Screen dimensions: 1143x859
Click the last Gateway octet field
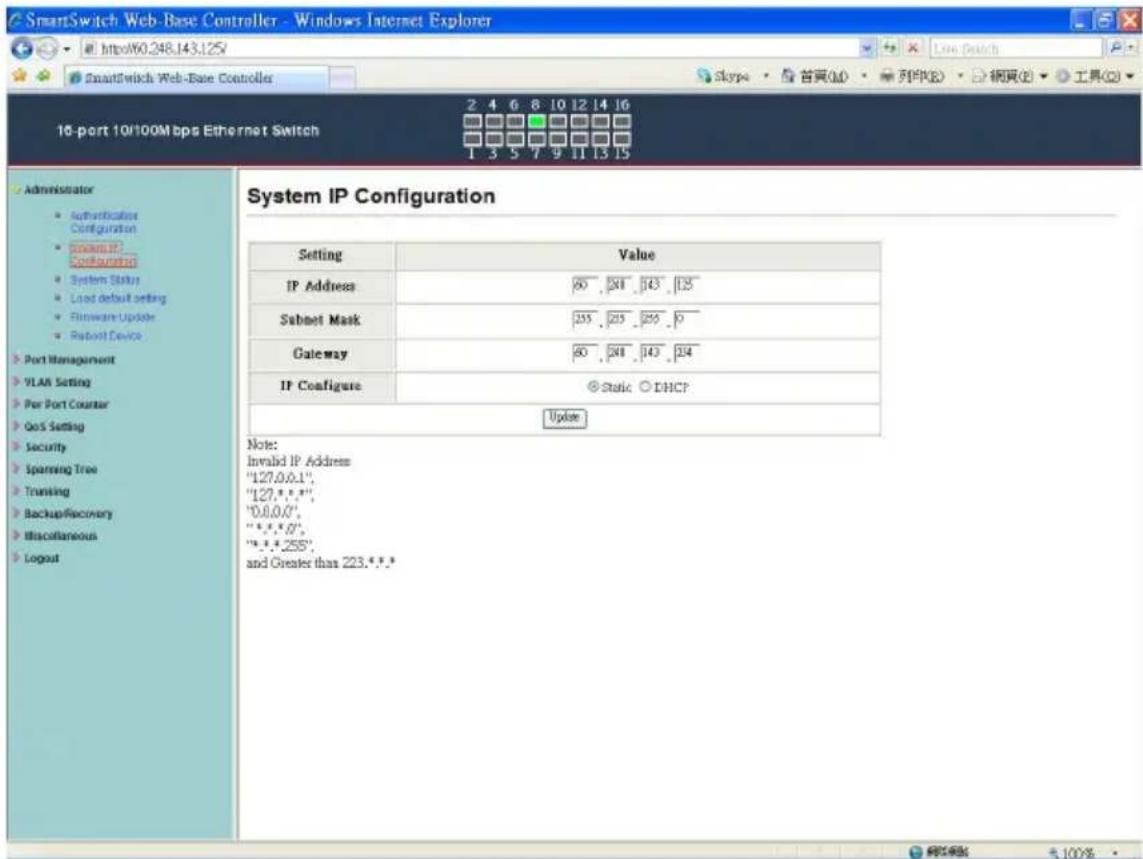(x=687, y=353)
